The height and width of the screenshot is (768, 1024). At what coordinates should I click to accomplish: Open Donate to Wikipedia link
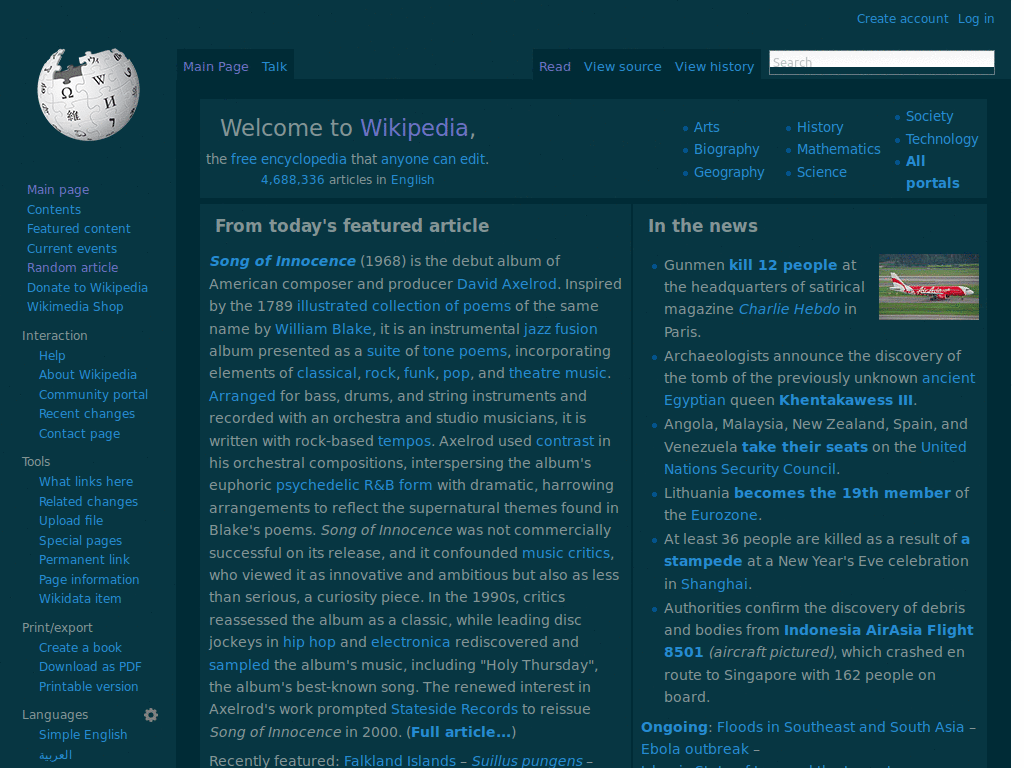click(87, 287)
